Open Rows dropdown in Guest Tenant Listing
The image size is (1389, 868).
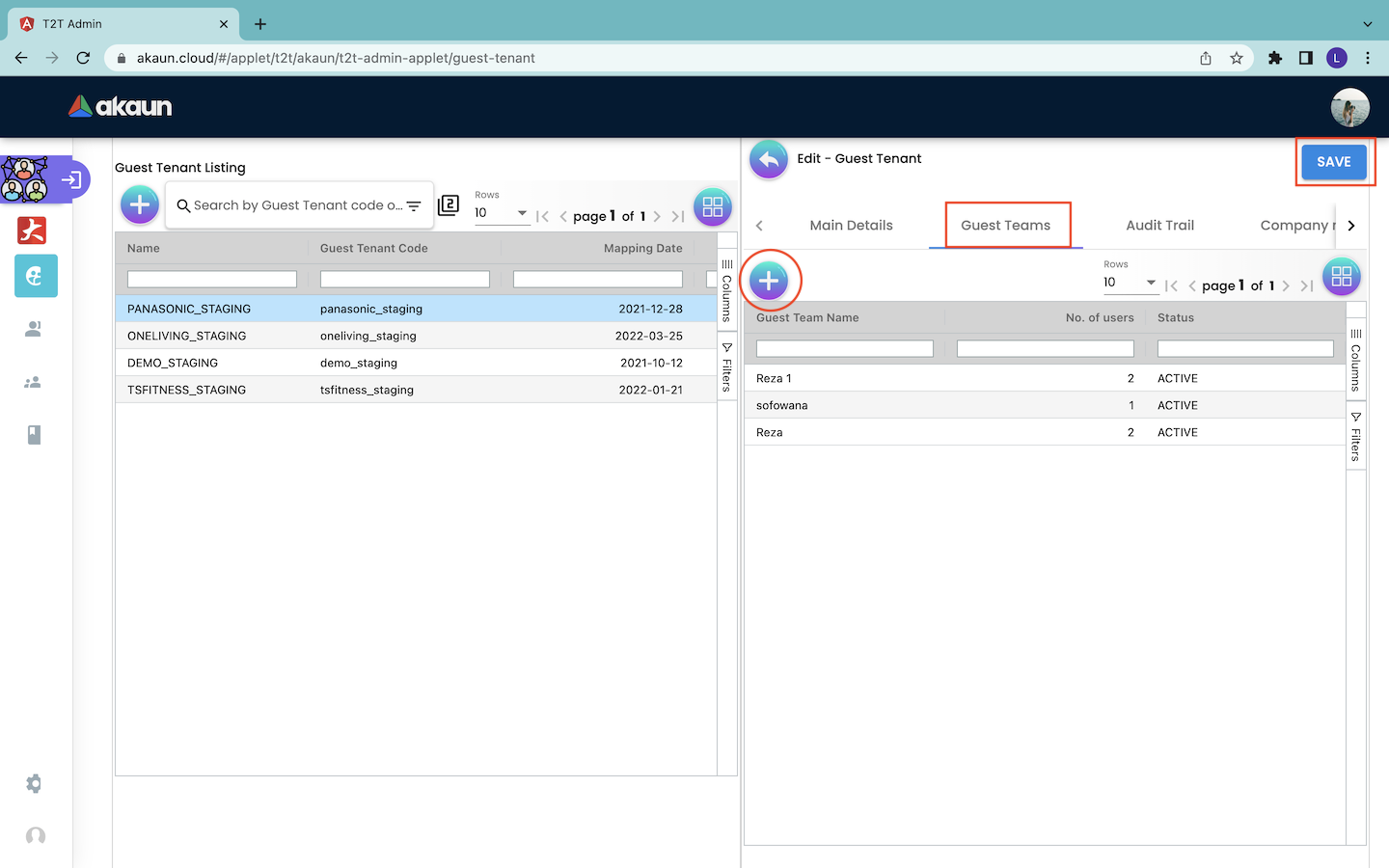pyautogui.click(x=502, y=213)
